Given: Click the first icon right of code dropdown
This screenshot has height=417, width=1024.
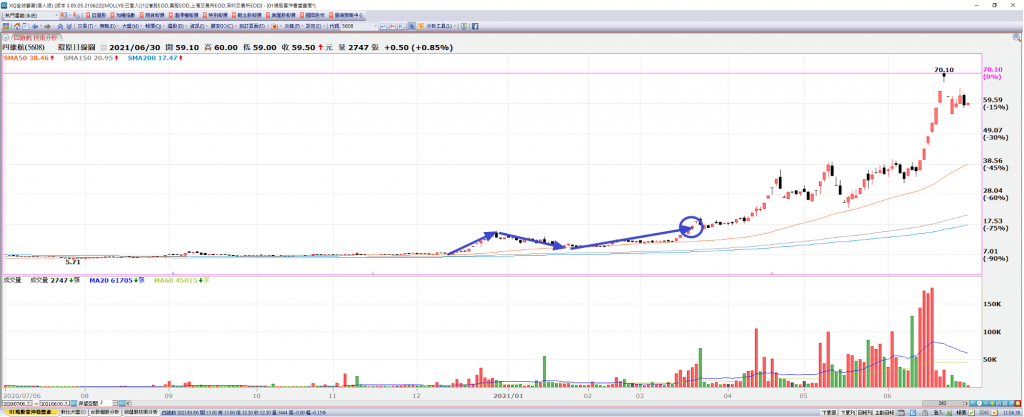Looking at the screenshot, I should (383, 26).
